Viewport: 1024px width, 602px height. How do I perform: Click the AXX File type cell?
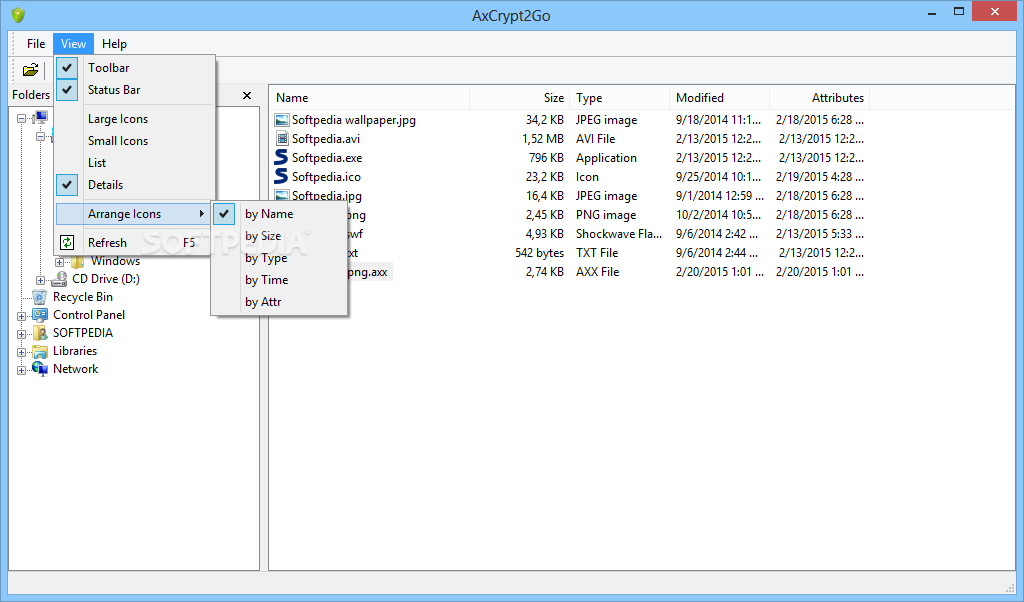click(x=598, y=272)
